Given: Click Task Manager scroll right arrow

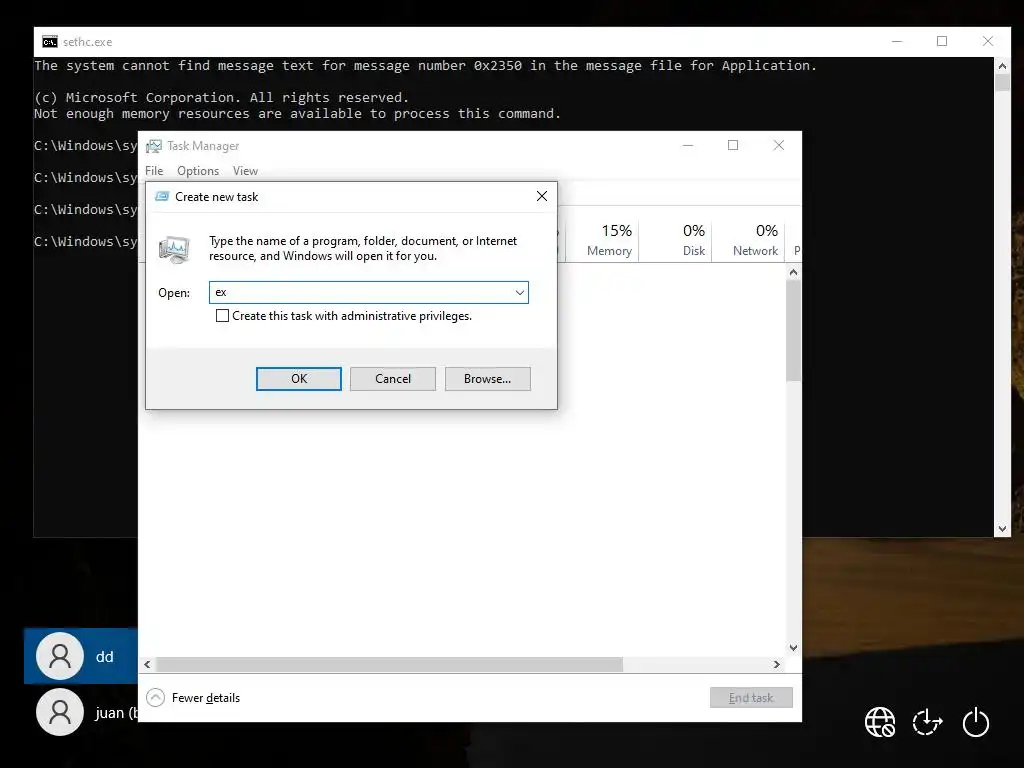Looking at the screenshot, I should pyautogui.click(x=776, y=664).
